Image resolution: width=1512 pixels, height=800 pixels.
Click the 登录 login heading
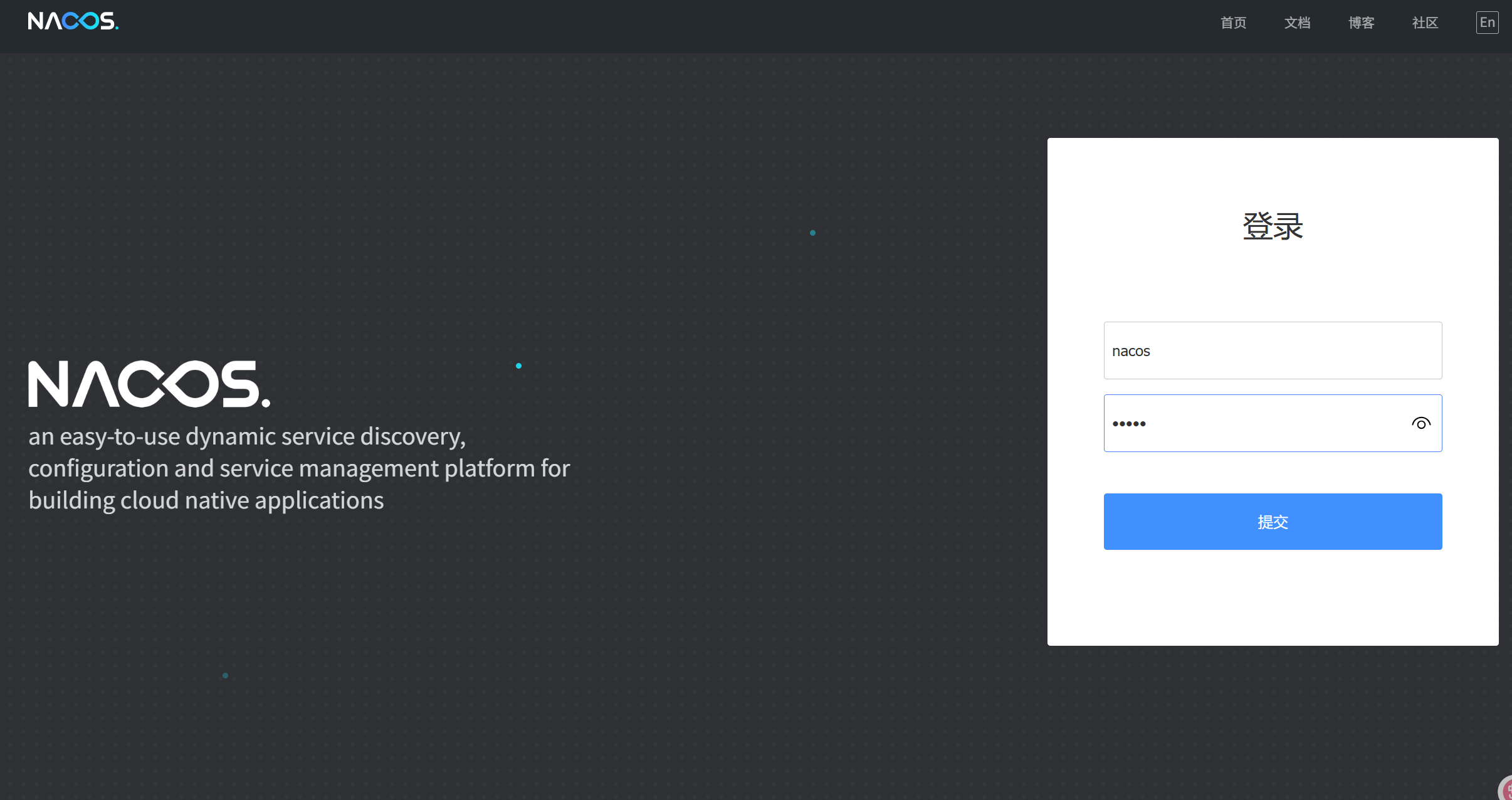tap(1273, 226)
